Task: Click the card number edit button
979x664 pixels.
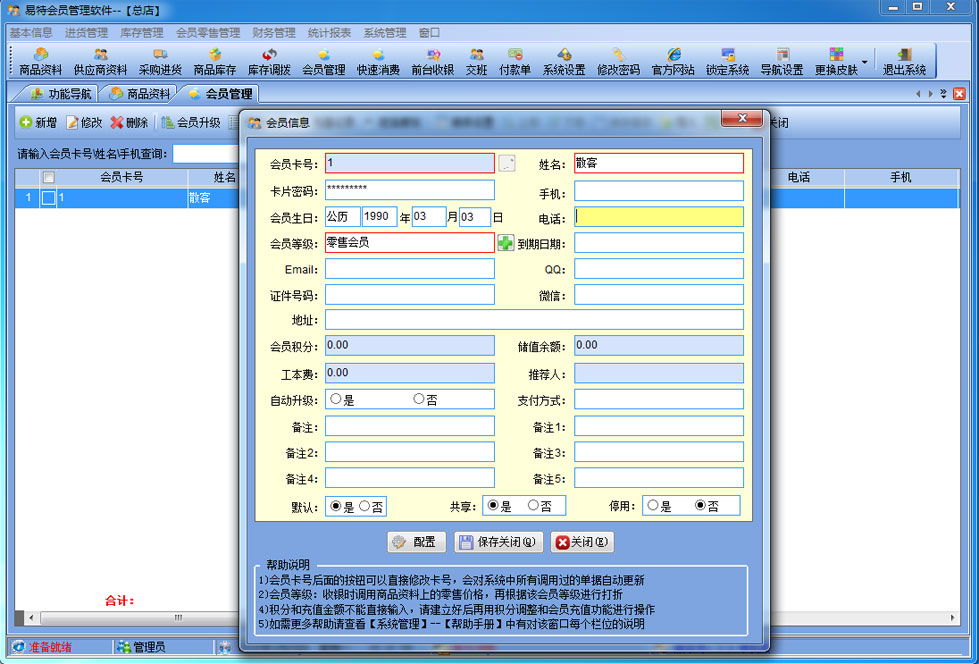Action: 507,164
